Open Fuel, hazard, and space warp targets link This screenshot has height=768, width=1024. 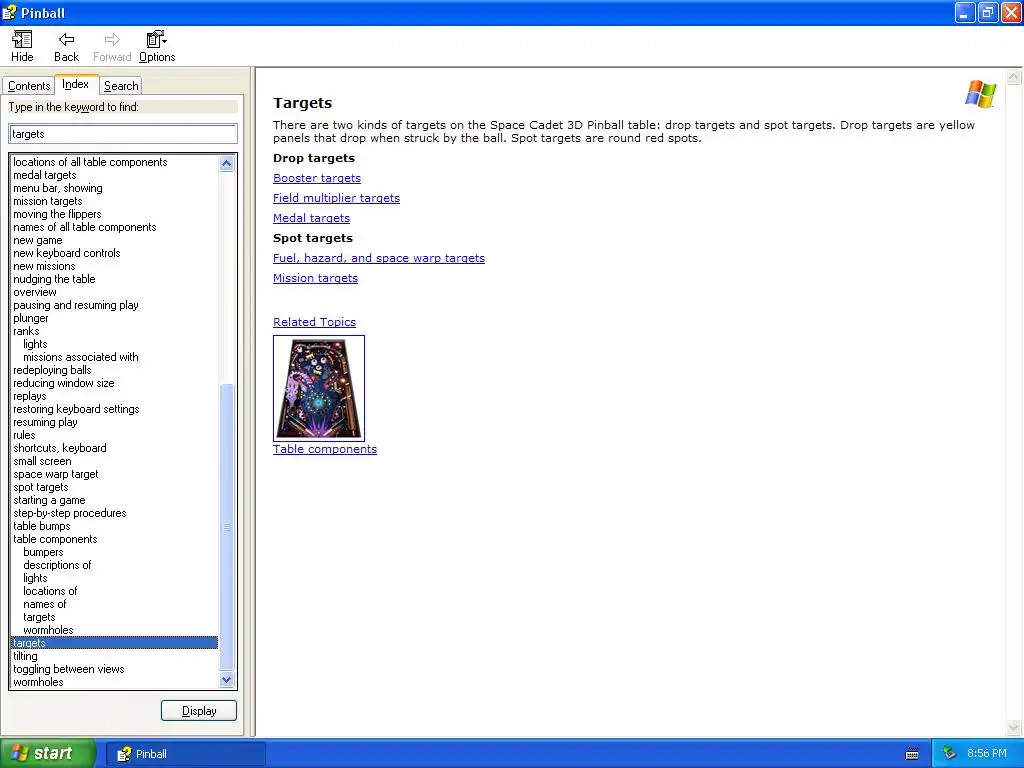tap(379, 258)
